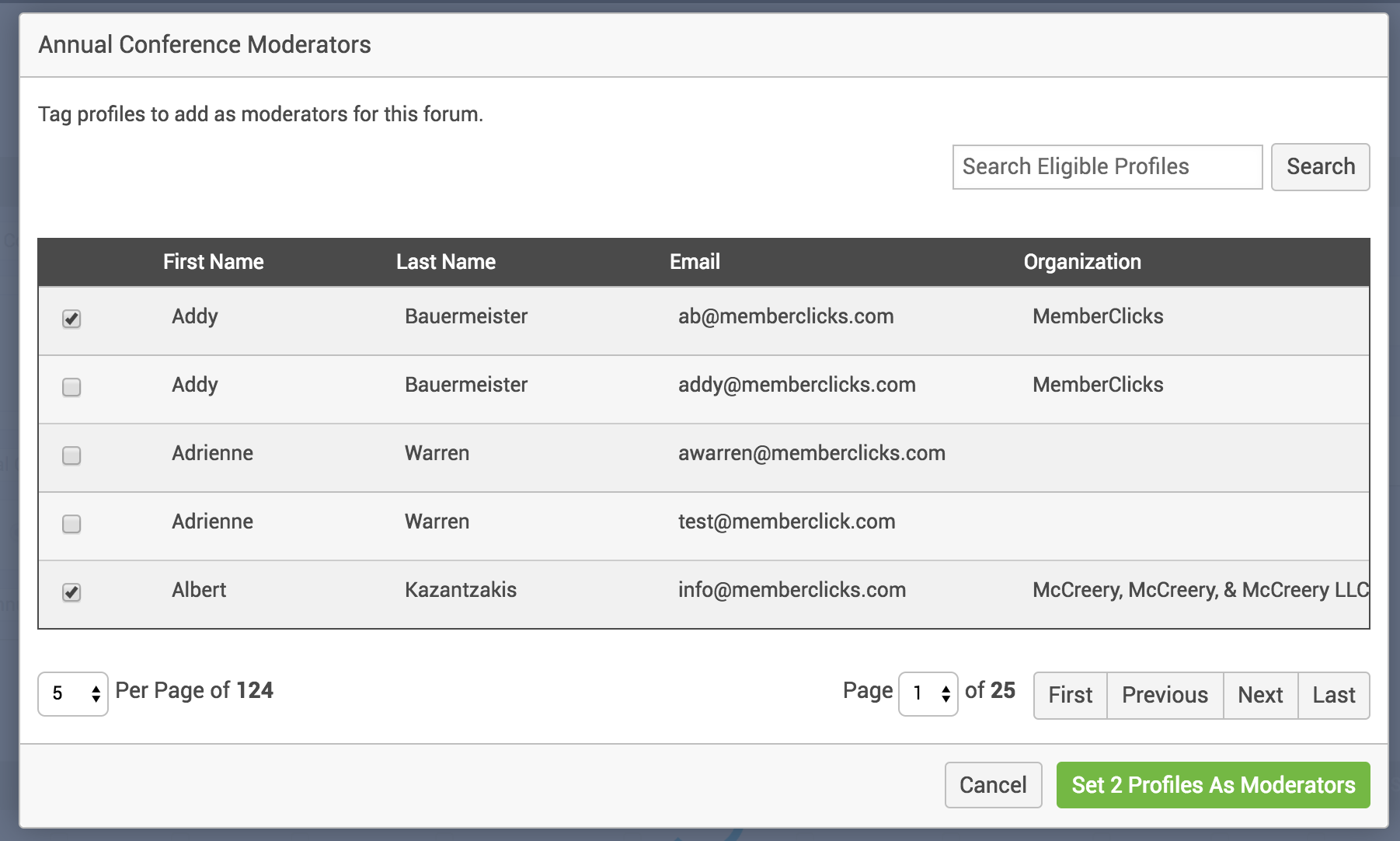Tick checkbox for addy@memberclicks.com row

(x=71, y=387)
